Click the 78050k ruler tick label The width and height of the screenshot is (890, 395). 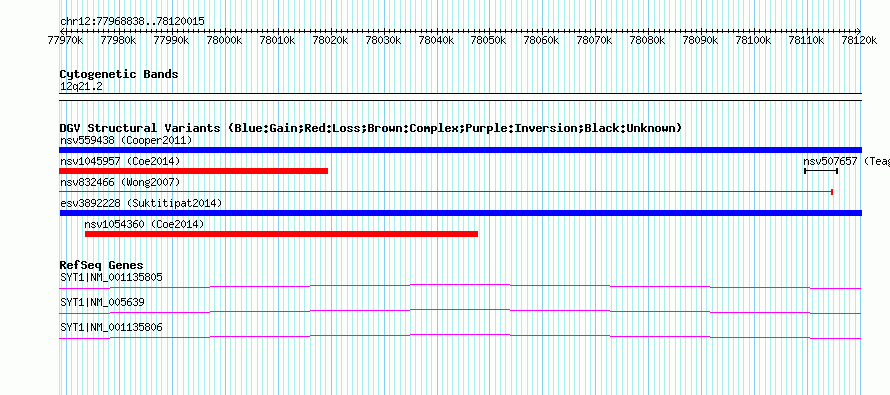pos(489,40)
